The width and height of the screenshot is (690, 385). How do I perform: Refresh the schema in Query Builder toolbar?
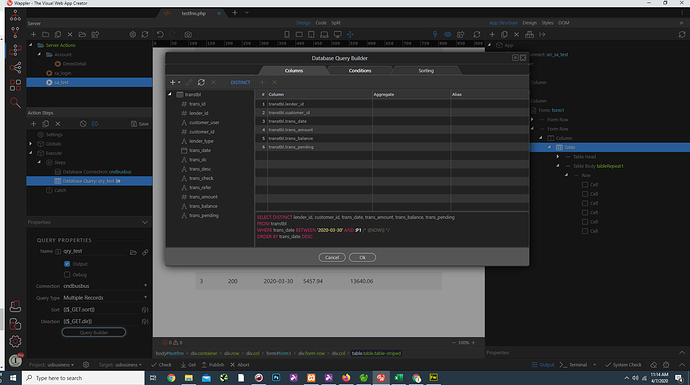(x=201, y=82)
